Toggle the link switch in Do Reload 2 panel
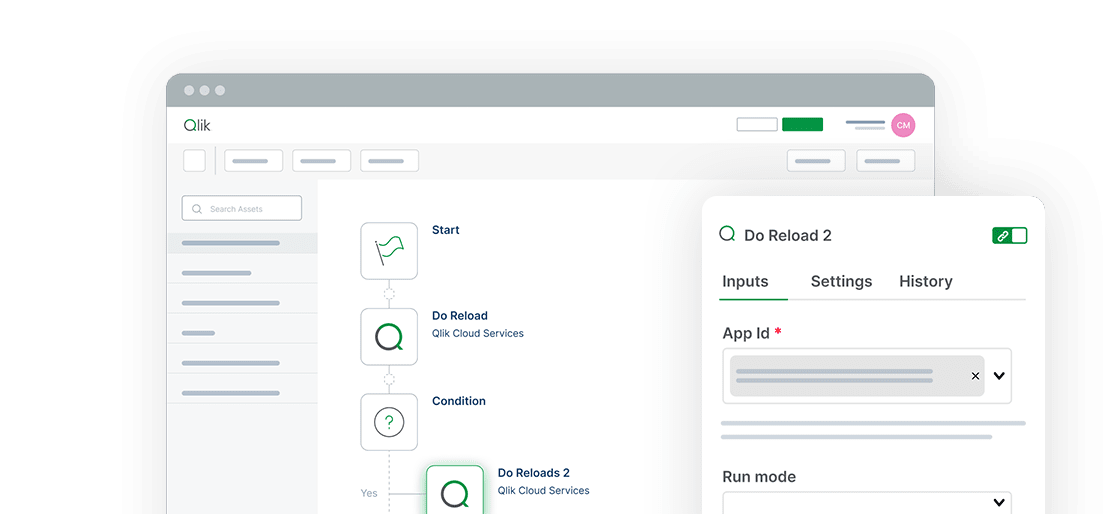 (x=1009, y=236)
